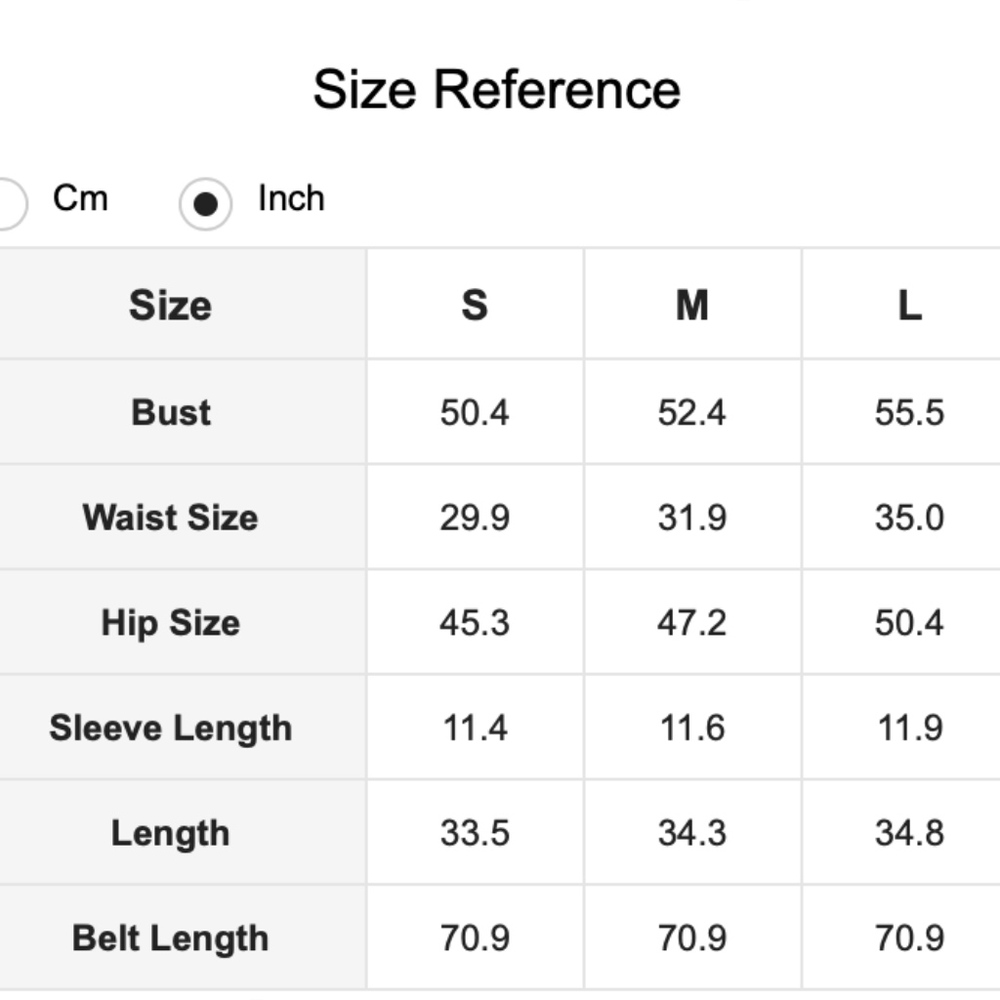This screenshot has width=1000, height=1000.
Task: Click the "Inch" text label
Action: (x=291, y=199)
